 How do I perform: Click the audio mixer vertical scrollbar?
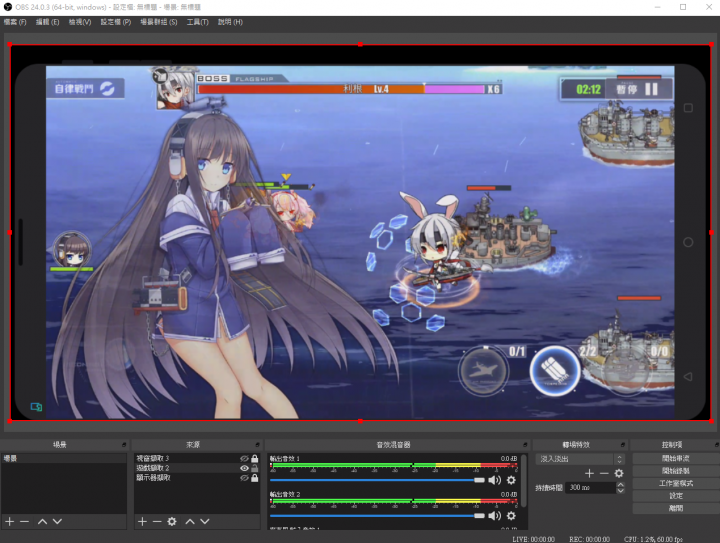[523, 481]
